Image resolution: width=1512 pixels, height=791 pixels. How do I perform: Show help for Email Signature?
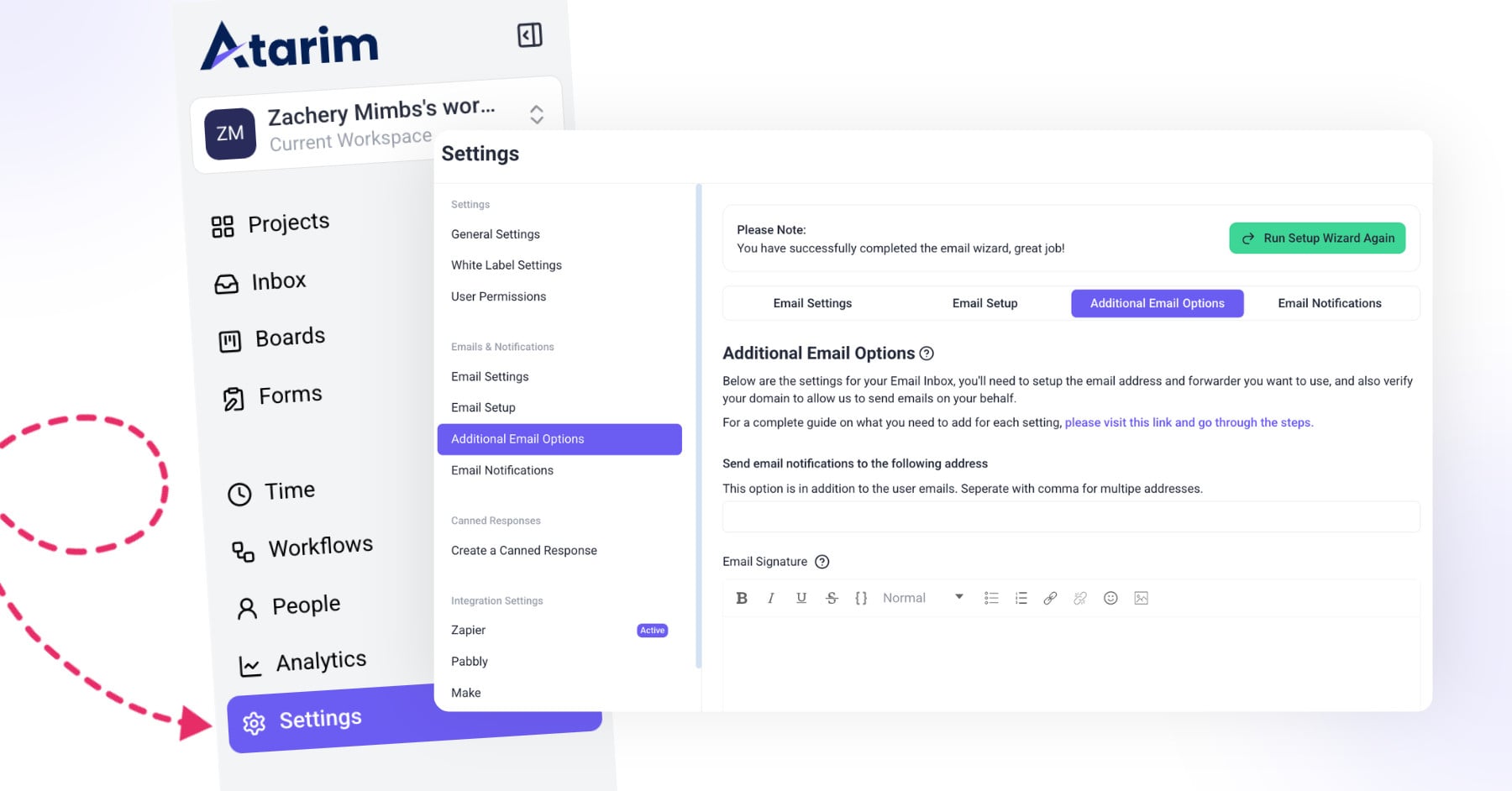(x=822, y=562)
